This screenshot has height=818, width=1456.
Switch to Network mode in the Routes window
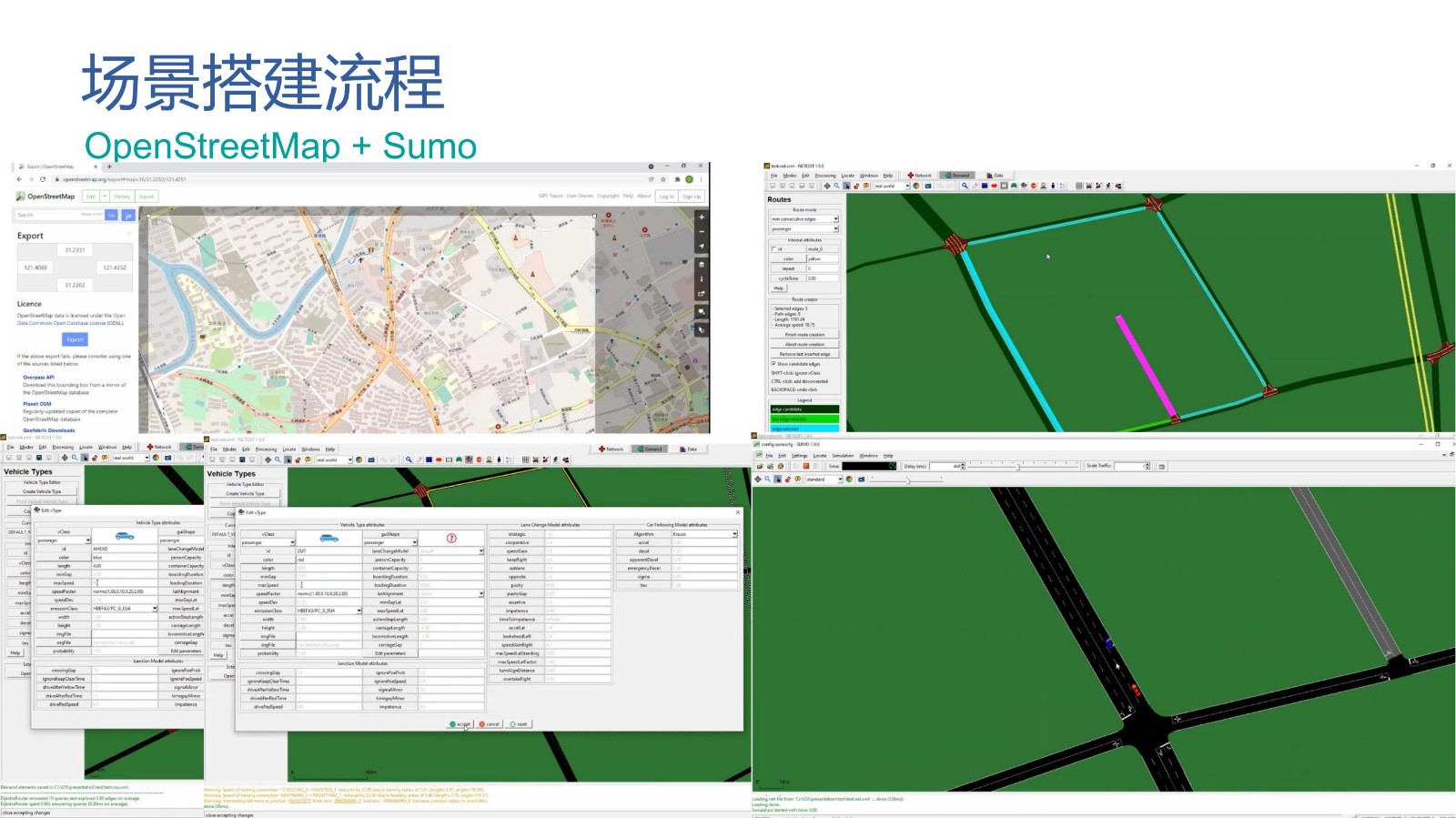point(919,176)
